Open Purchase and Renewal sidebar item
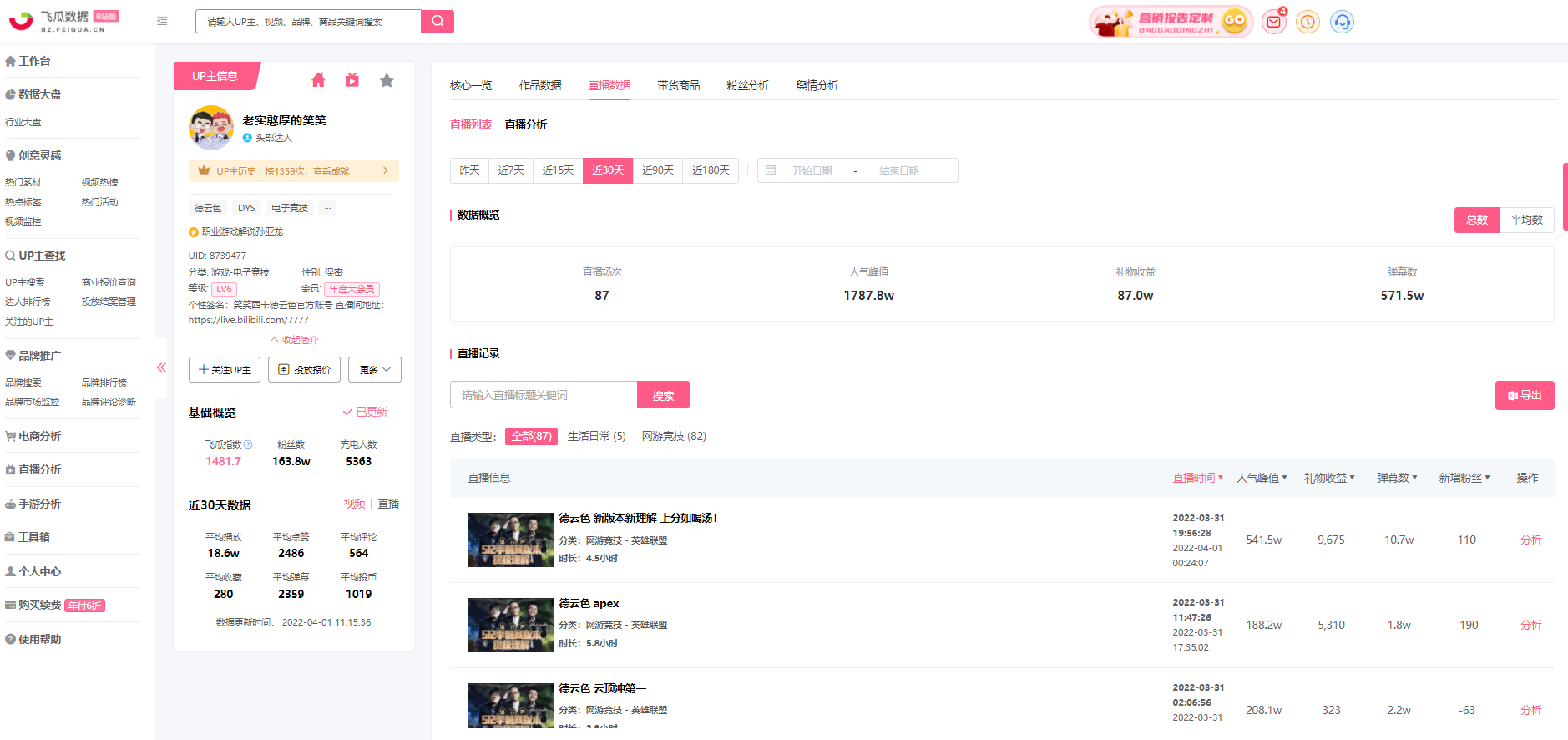This screenshot has height=740, width=1568. click(x=55, y=605)
